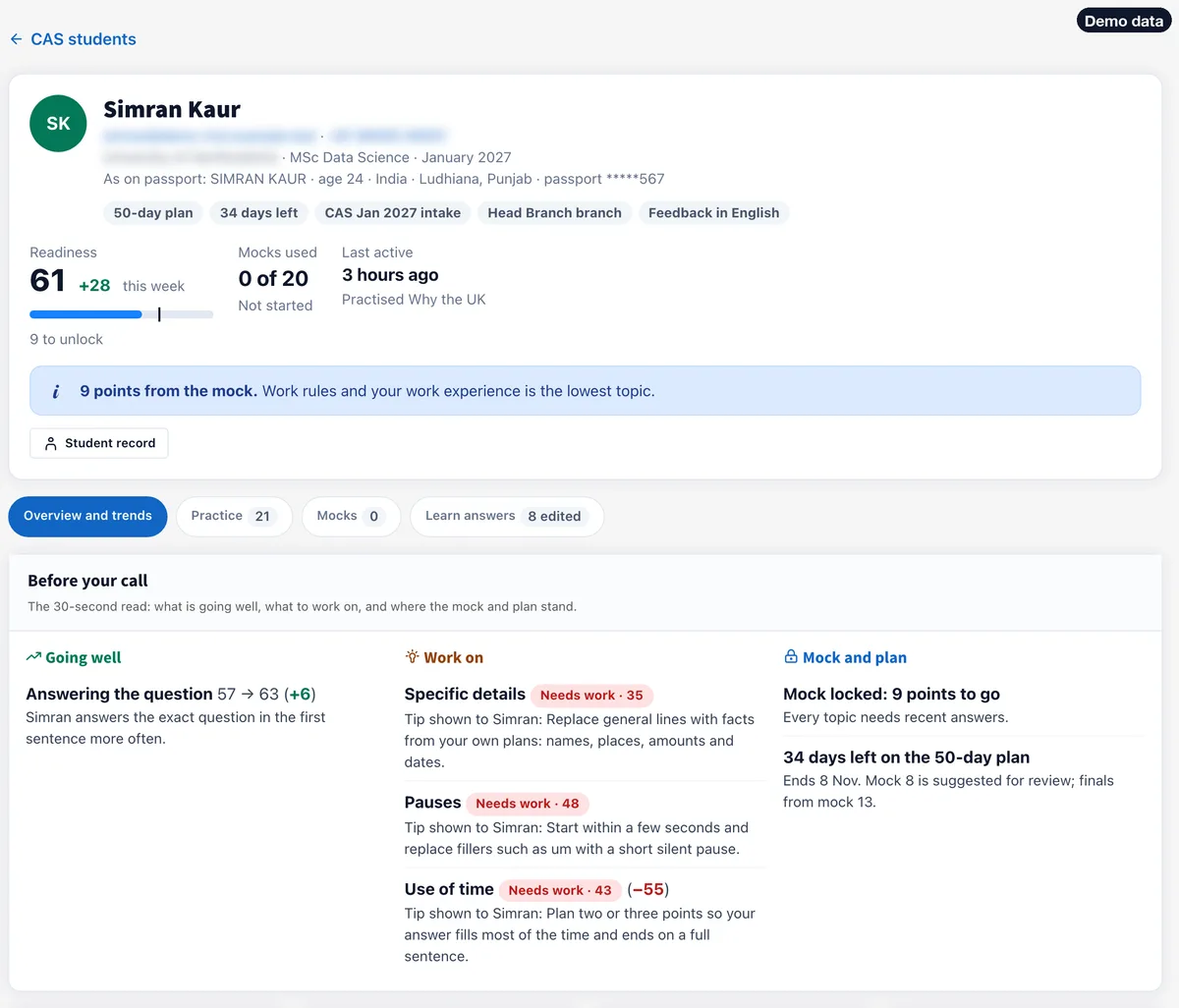Click the lock icon by Mock and plan
This screenshot has height=1008, width=1179.
coord(791,657)
